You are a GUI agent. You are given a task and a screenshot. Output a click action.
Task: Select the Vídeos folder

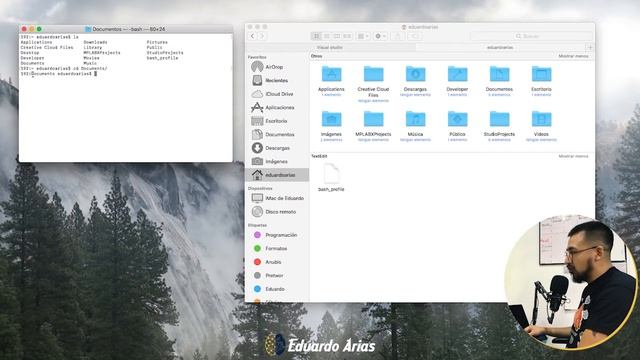[x=541, y=119]
